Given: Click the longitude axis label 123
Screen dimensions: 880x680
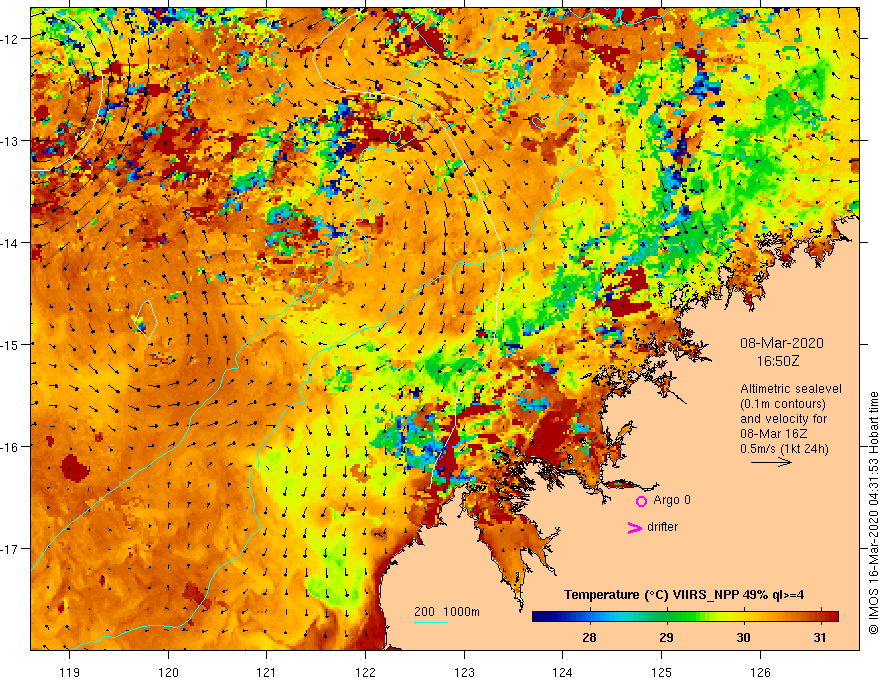Looking at the screenshot, I should [464, 672].
